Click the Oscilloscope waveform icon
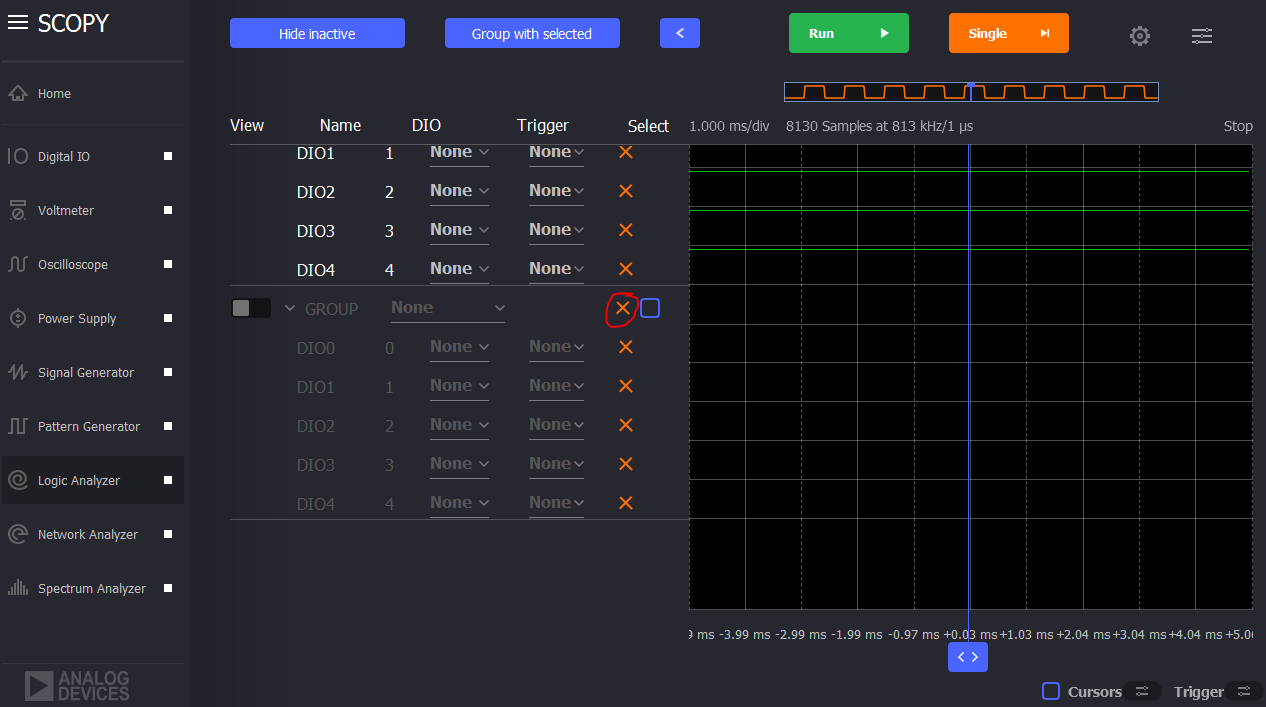The height and width of the screenshot is (707, 1266). [17, 264]
